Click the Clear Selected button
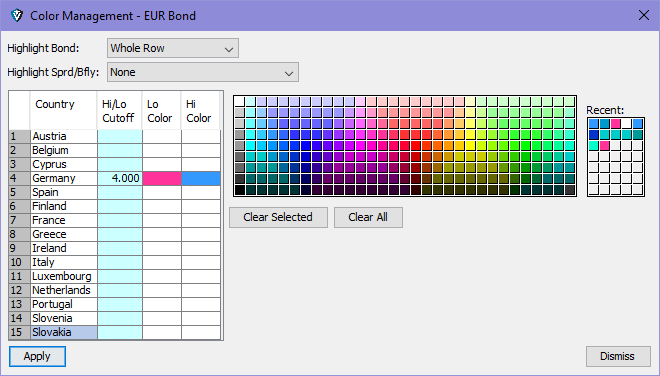Viewport: 660px width, 376px height. 278,217
